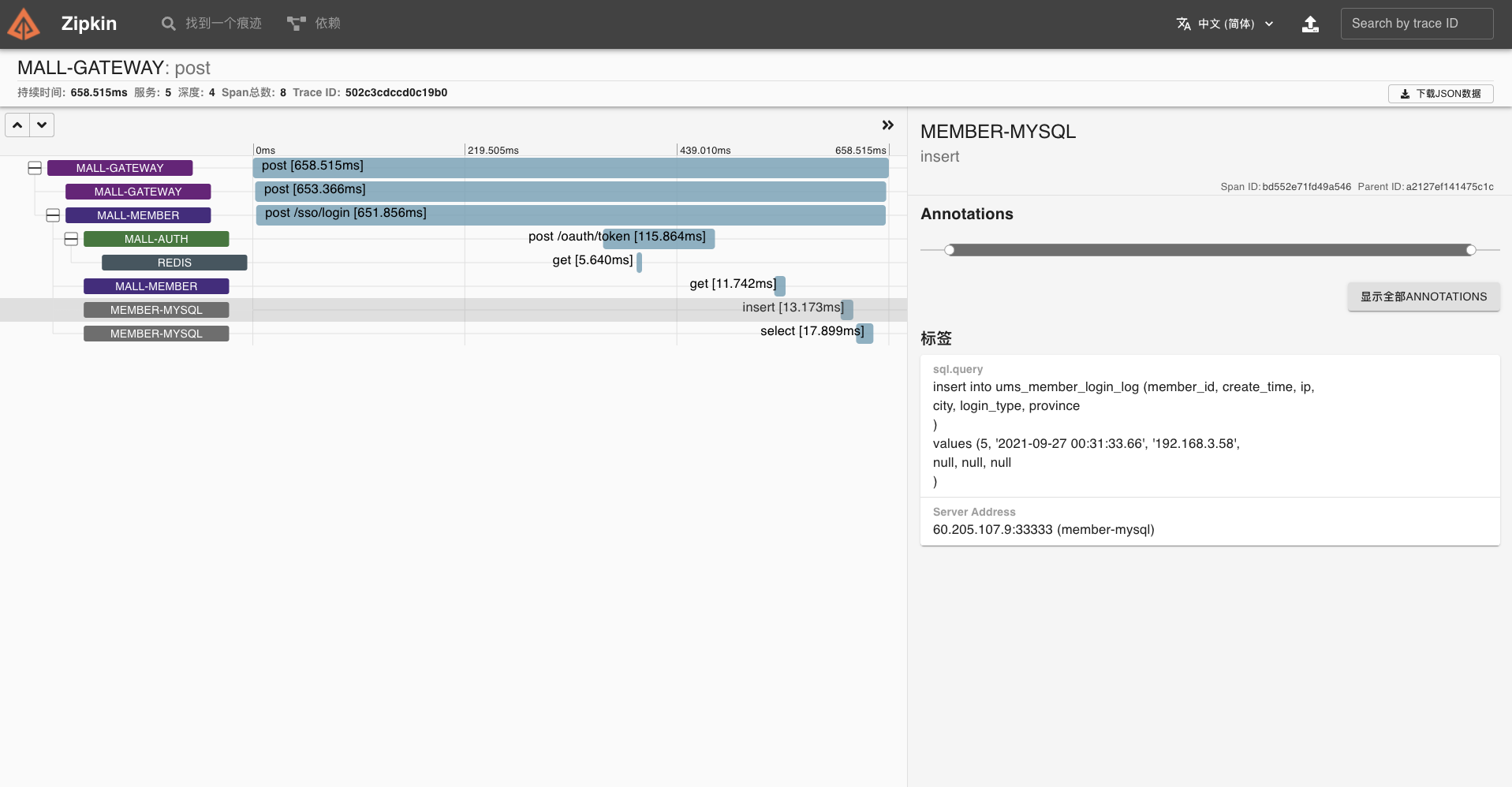Collapse all spans with up chevron

tap(17, 125)
